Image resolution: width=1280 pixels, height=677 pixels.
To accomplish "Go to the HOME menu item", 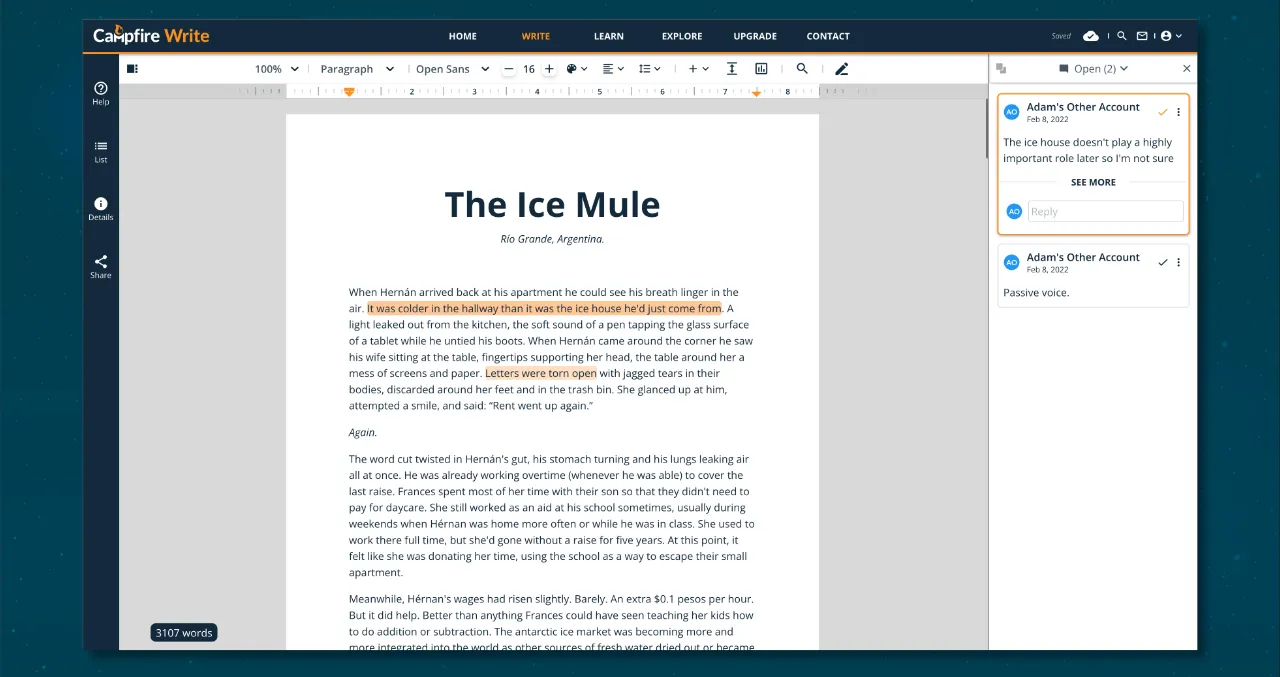I will tap(462, 36).
